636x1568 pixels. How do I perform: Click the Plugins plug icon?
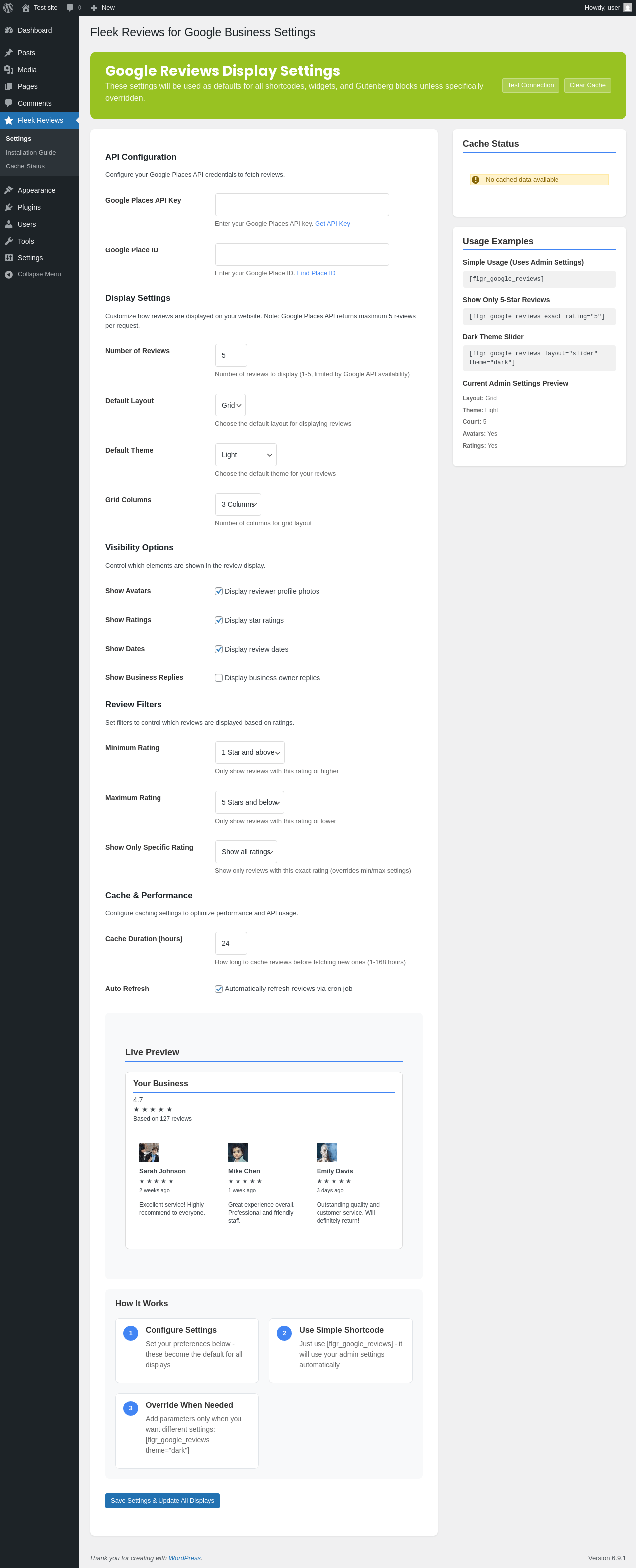pyautogui.click(x=9, y=208)
